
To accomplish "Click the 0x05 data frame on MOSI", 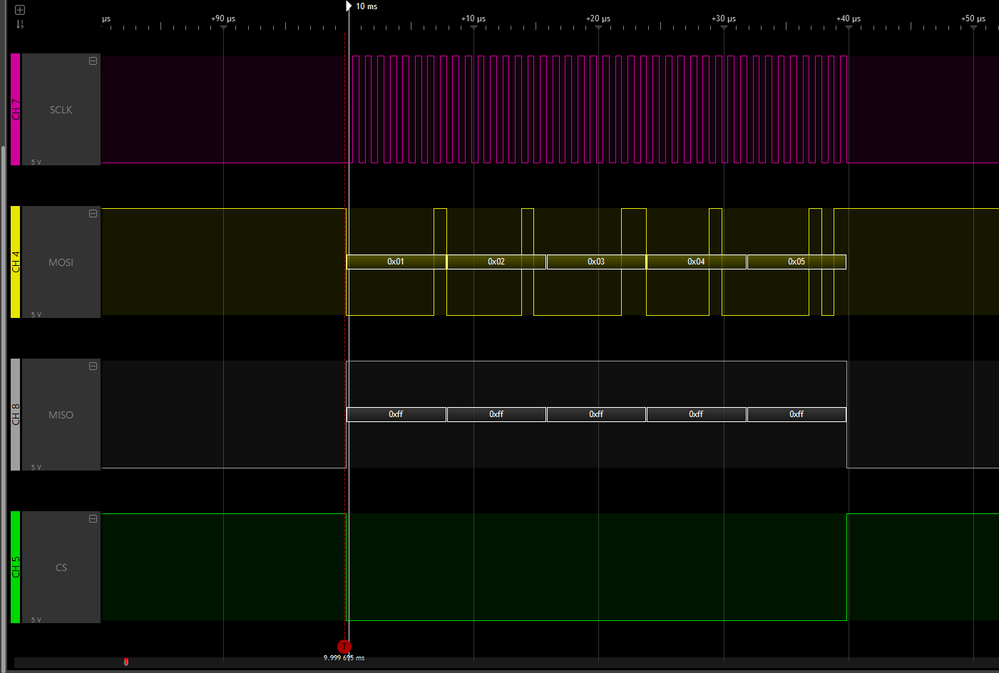I will pos(796,261).
